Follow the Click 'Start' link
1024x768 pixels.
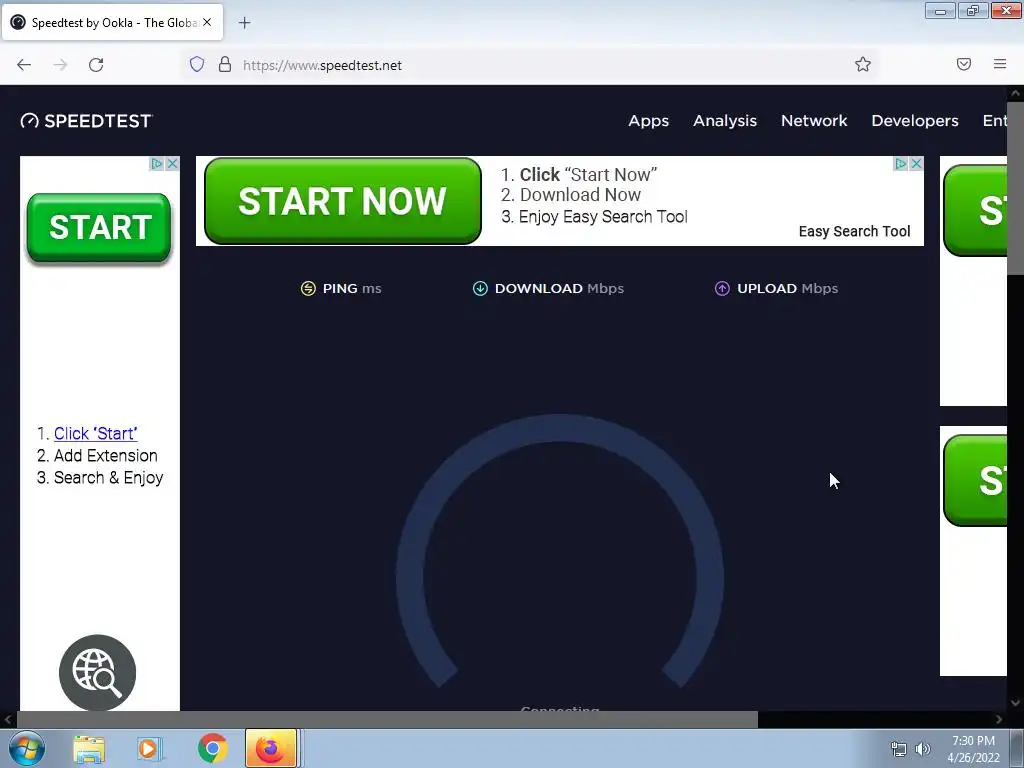95,434
